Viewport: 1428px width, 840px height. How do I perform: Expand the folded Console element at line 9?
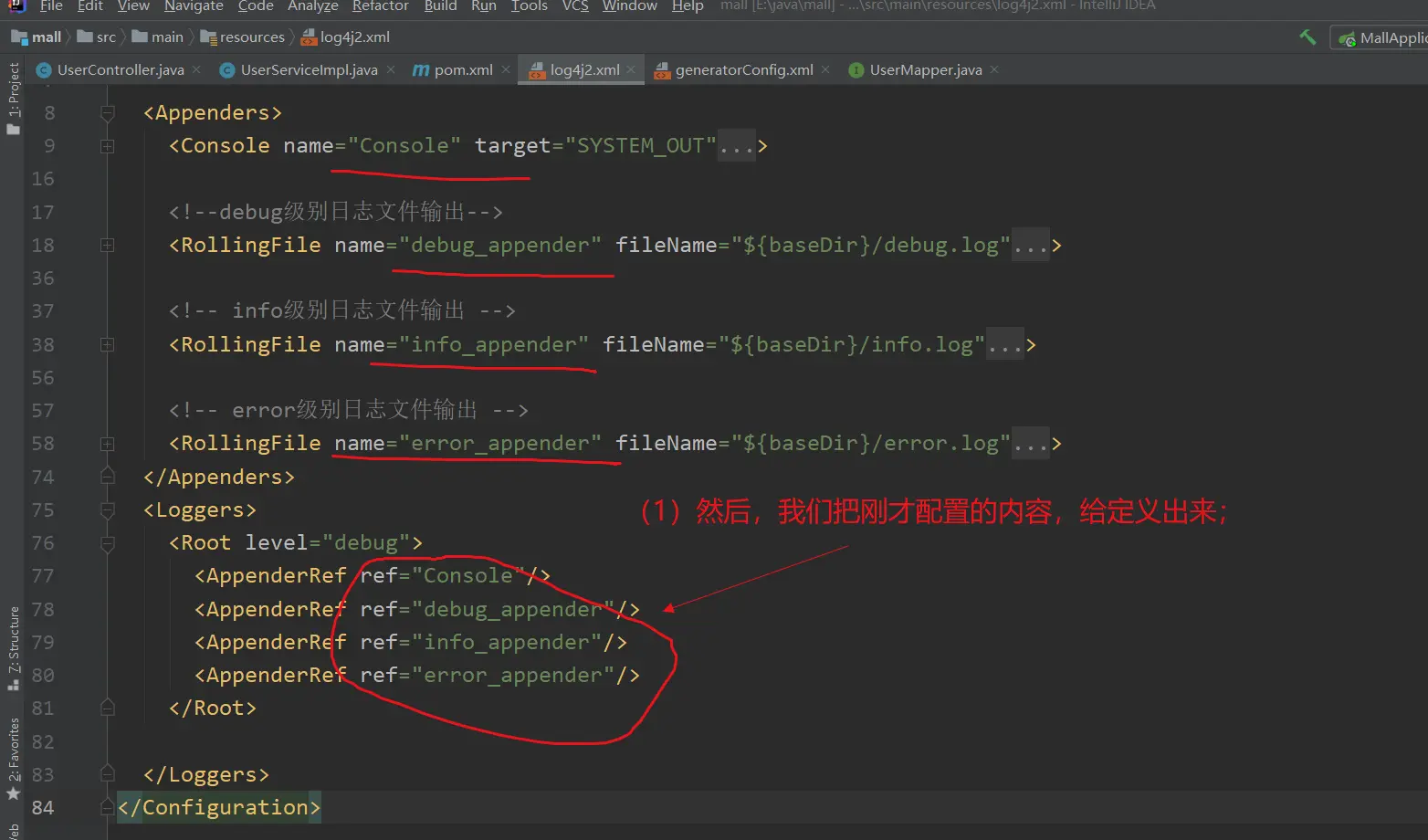[107, 146]
